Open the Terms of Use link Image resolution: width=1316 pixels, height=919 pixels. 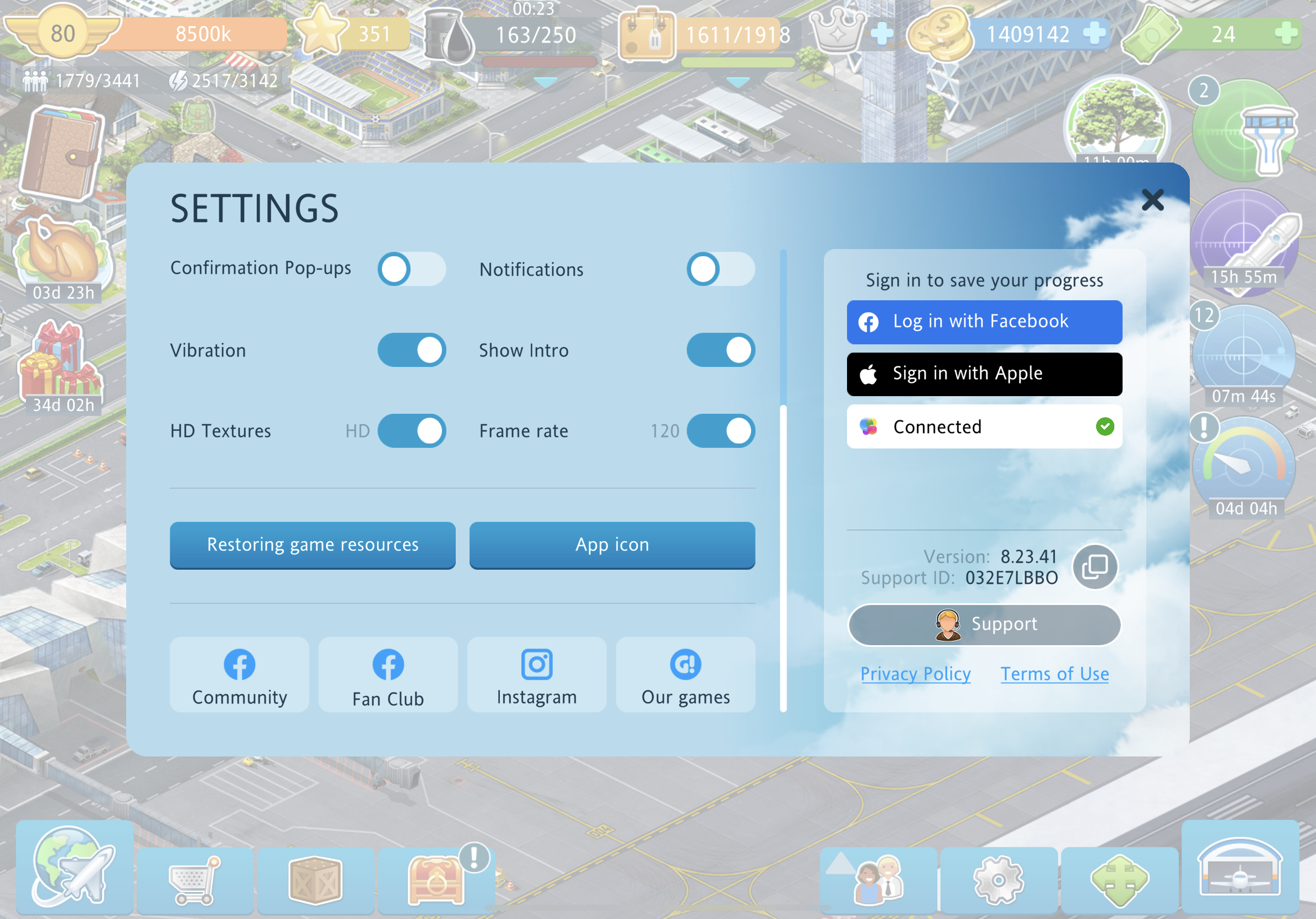point(1055,674)
